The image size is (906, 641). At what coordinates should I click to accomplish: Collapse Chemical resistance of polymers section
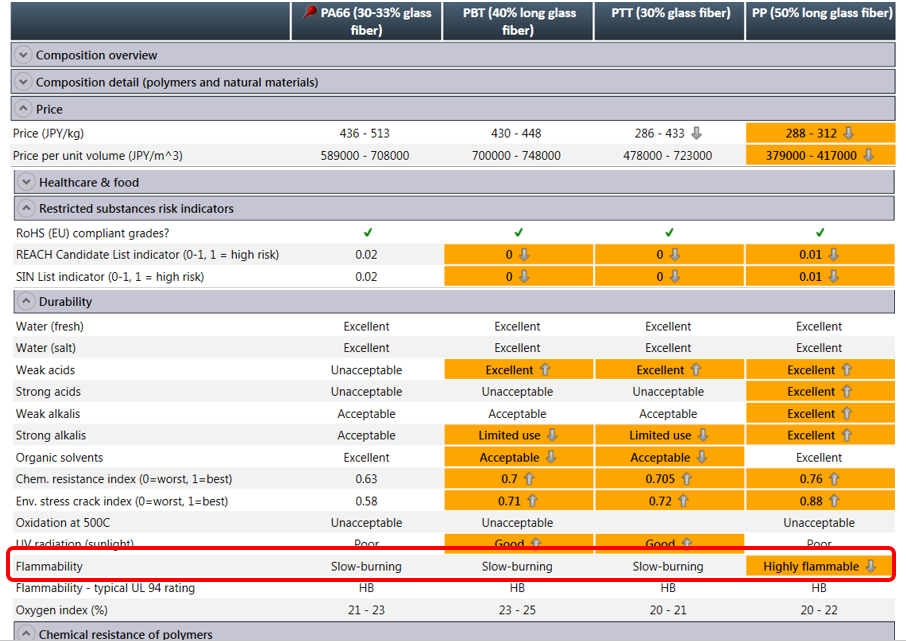26,633
